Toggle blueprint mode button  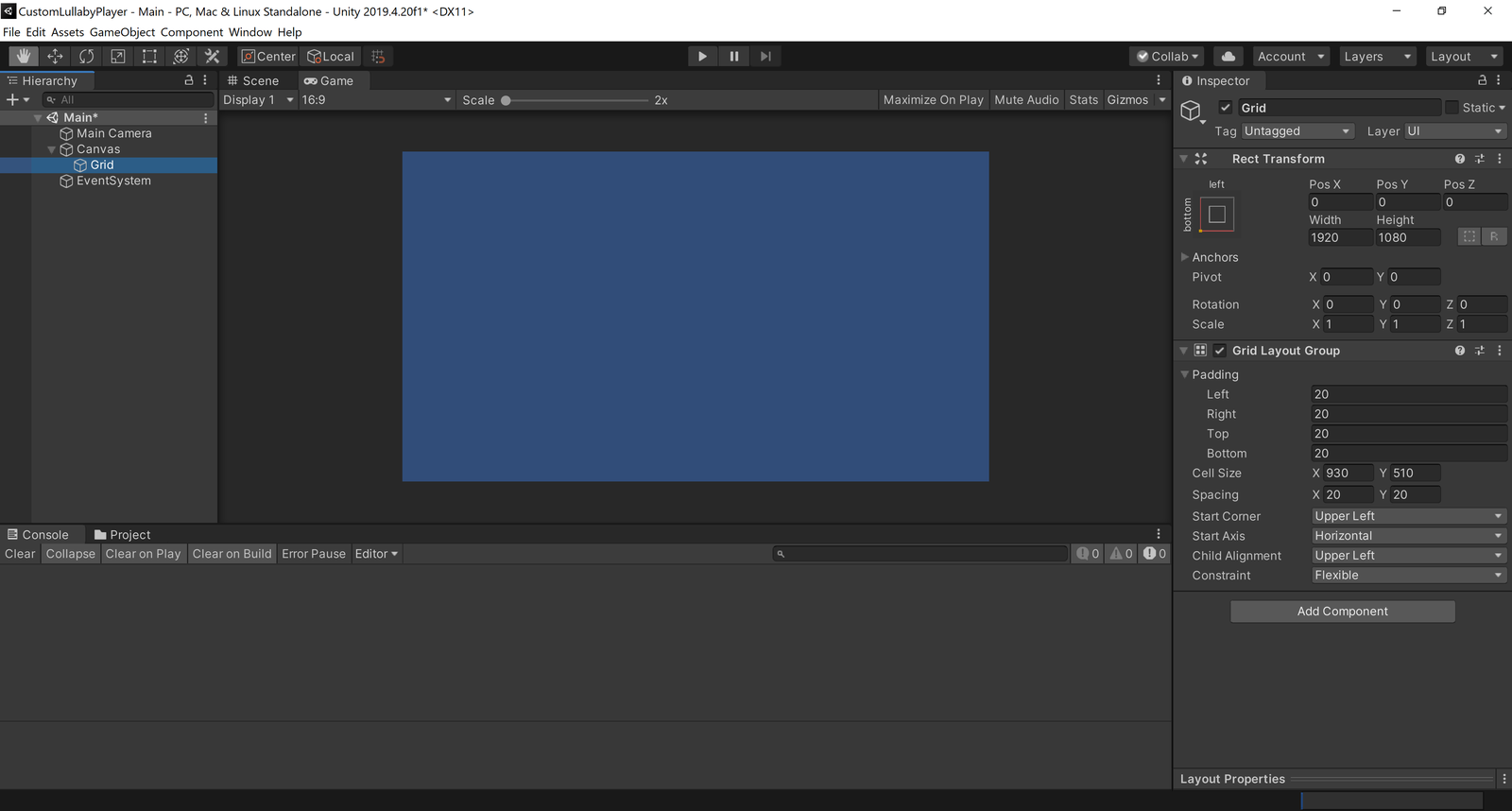point(1469,236)
